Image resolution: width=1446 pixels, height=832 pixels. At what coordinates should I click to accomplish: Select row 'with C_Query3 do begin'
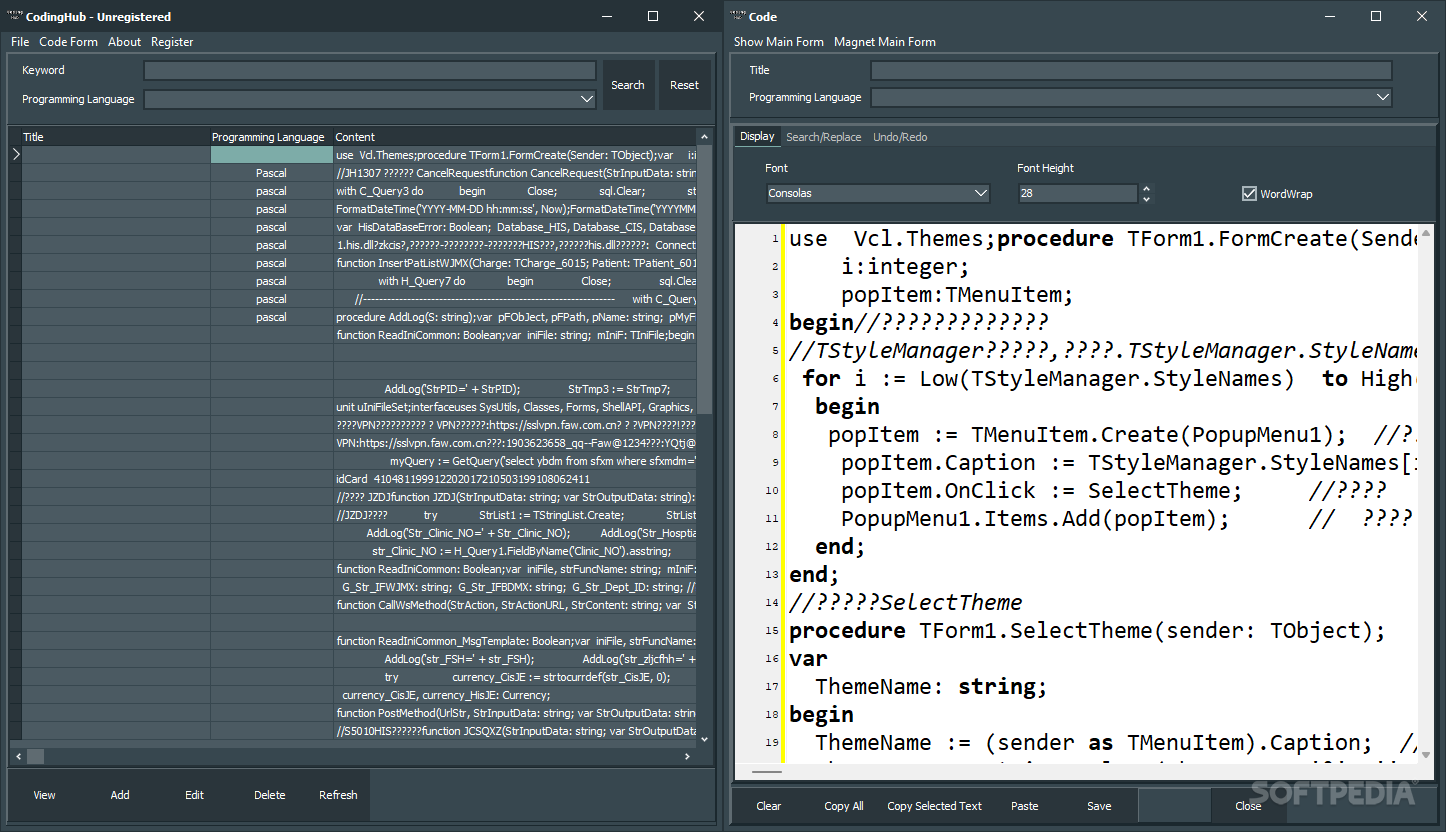[x=515, y=191]
